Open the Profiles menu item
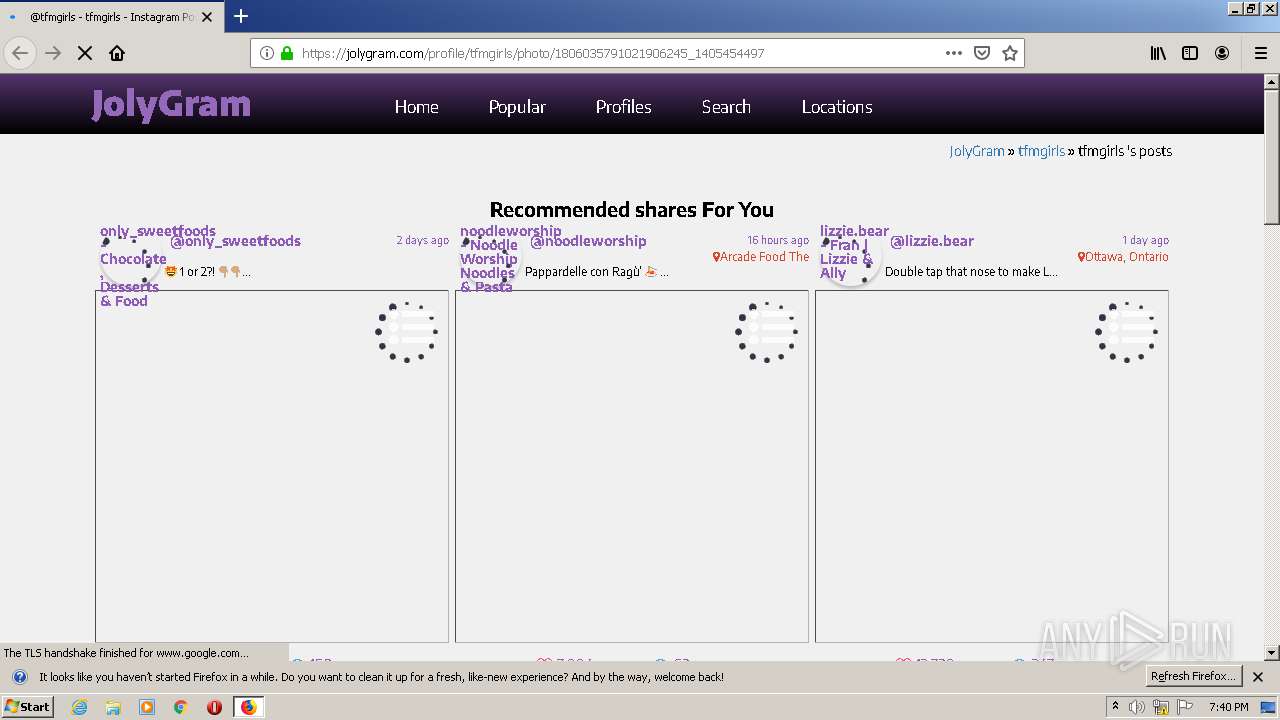This screenshot has height=720, width=1280. [623, 107]
